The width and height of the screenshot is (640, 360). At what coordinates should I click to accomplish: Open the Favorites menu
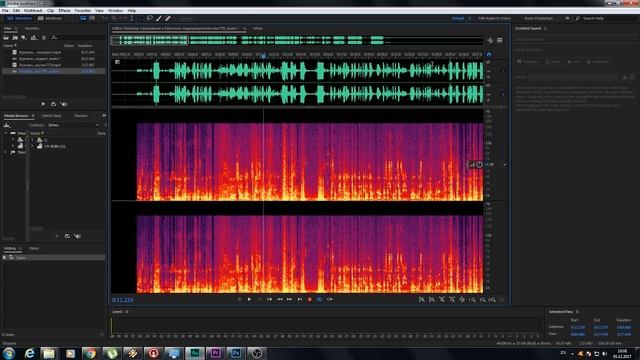point(83,11)
